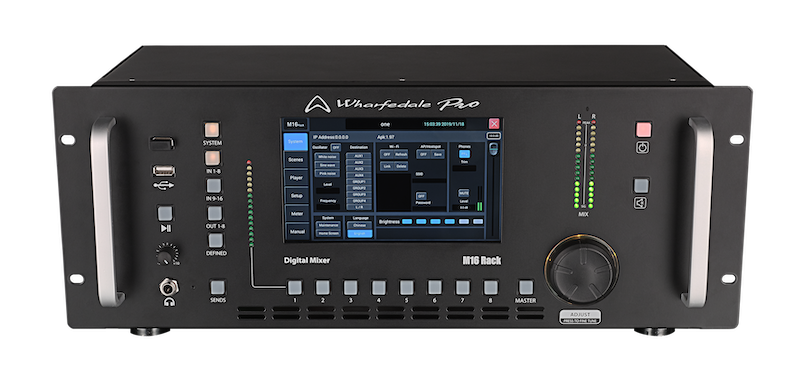Hit the play/pause hardware button
The width and height of the screenshot is (800, 380).
(165, 213)
